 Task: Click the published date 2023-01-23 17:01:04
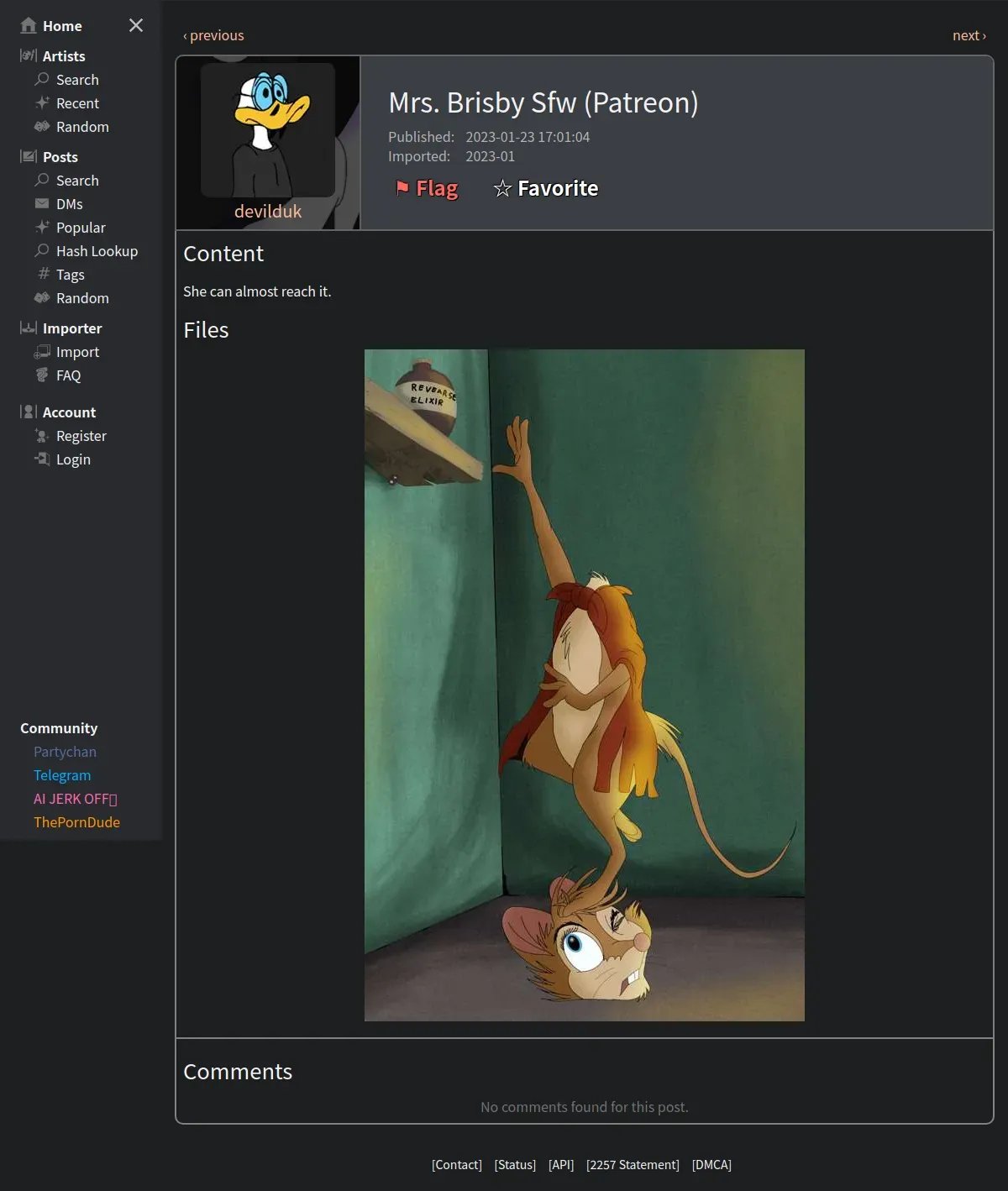click(x=528, y=136)
